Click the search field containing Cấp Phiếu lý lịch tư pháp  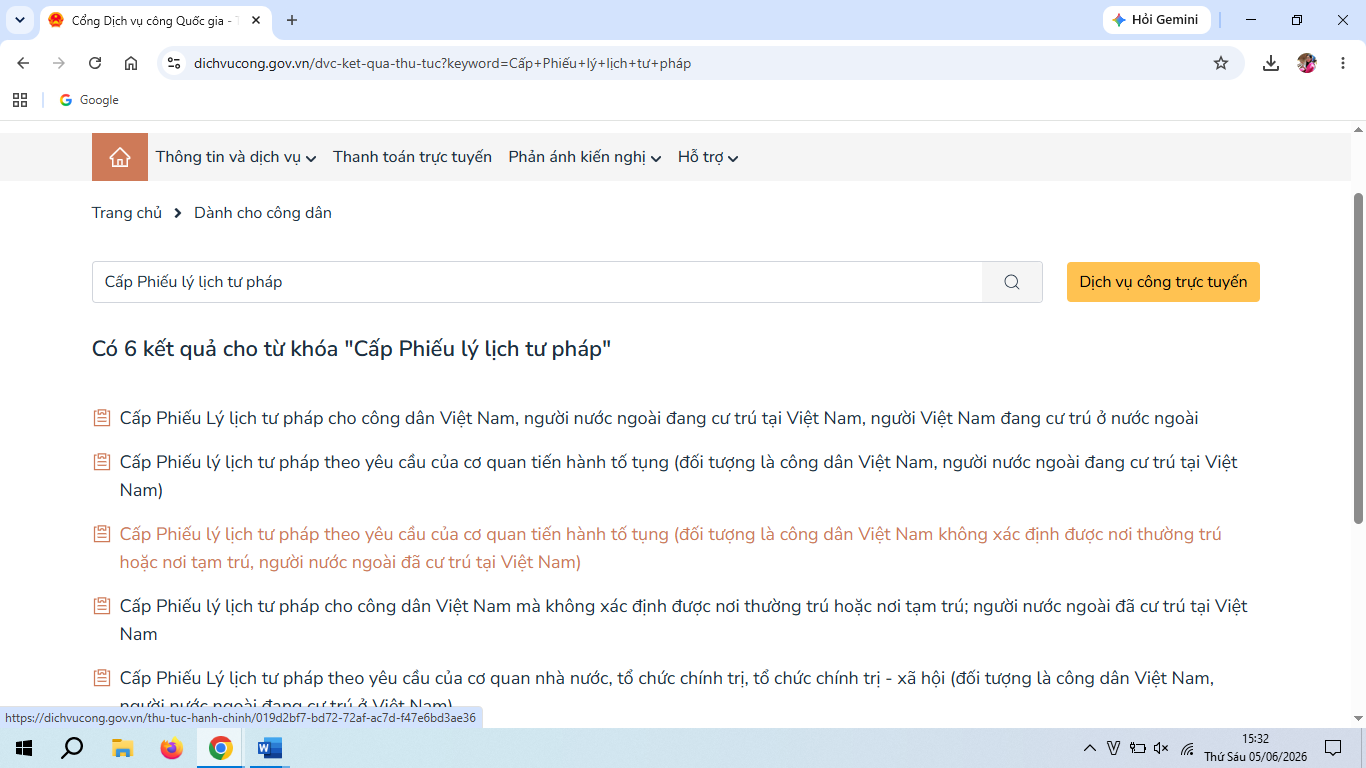(537, 282)
